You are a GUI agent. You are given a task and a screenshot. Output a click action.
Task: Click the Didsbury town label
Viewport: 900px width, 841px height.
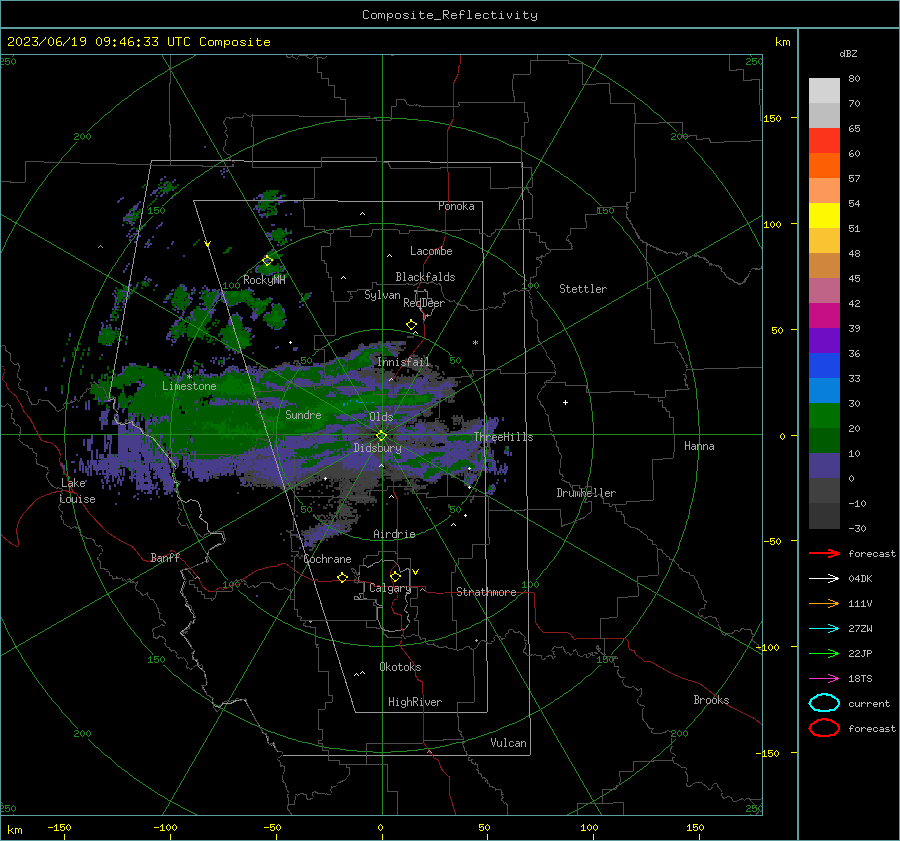(x=377, y=448)
